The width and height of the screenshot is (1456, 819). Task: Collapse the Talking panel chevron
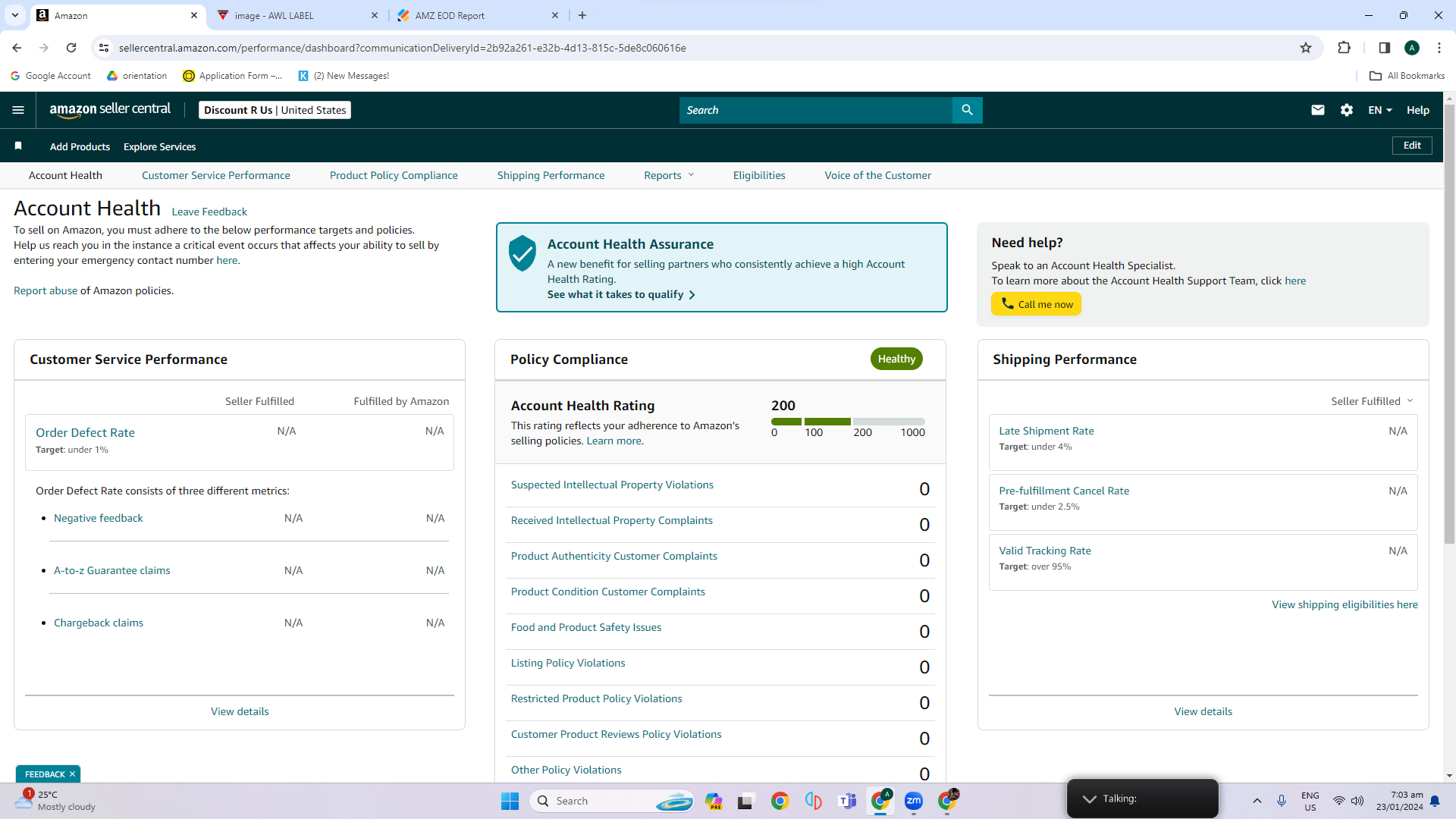1089,799
